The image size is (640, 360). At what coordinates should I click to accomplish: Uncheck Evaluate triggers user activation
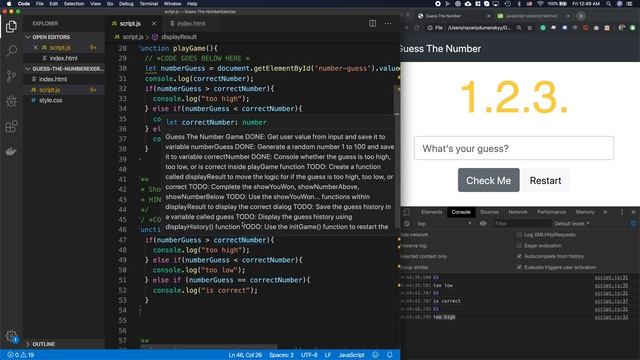(519, 267)
